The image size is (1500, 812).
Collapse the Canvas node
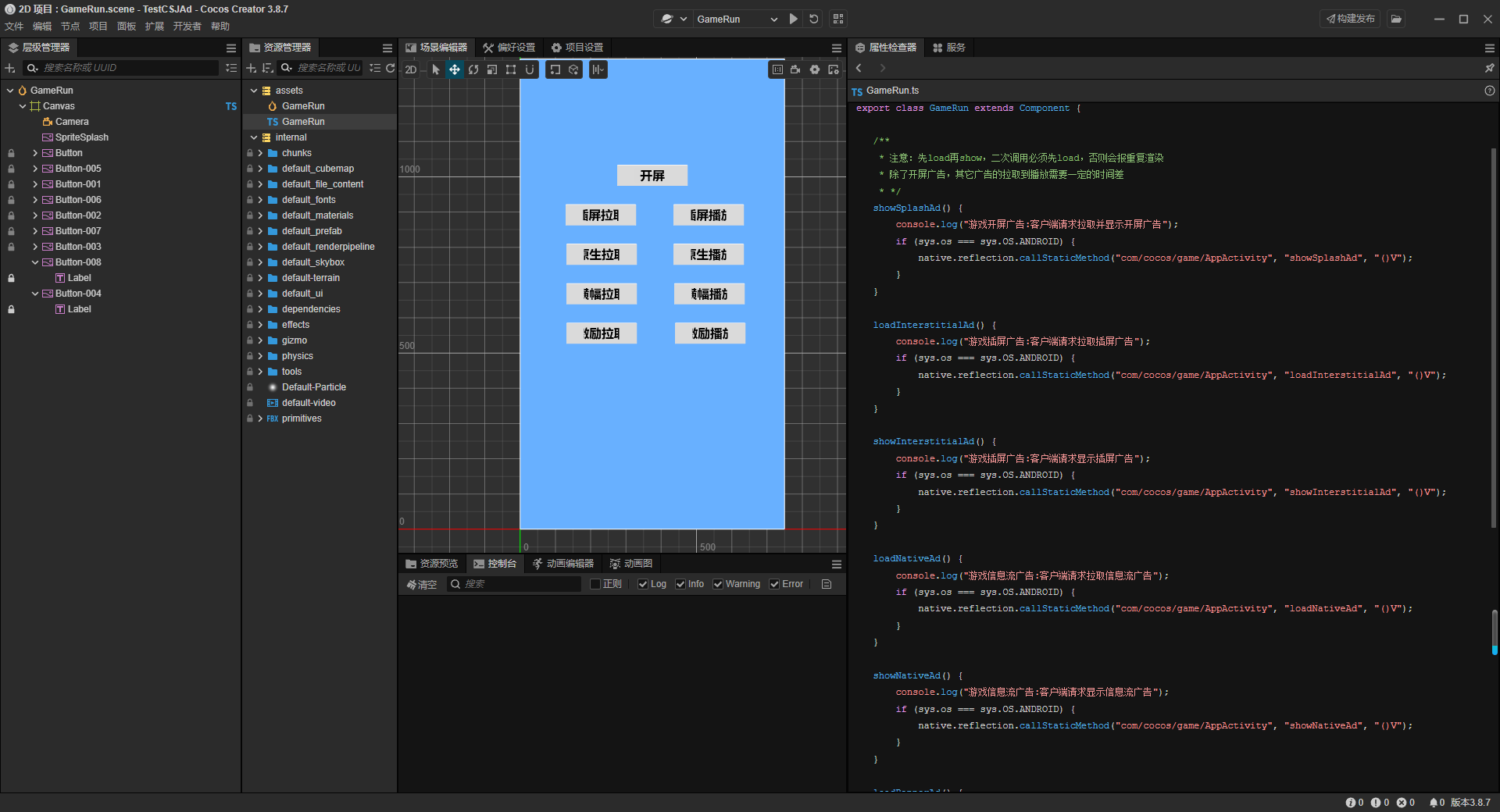(23, 106)
